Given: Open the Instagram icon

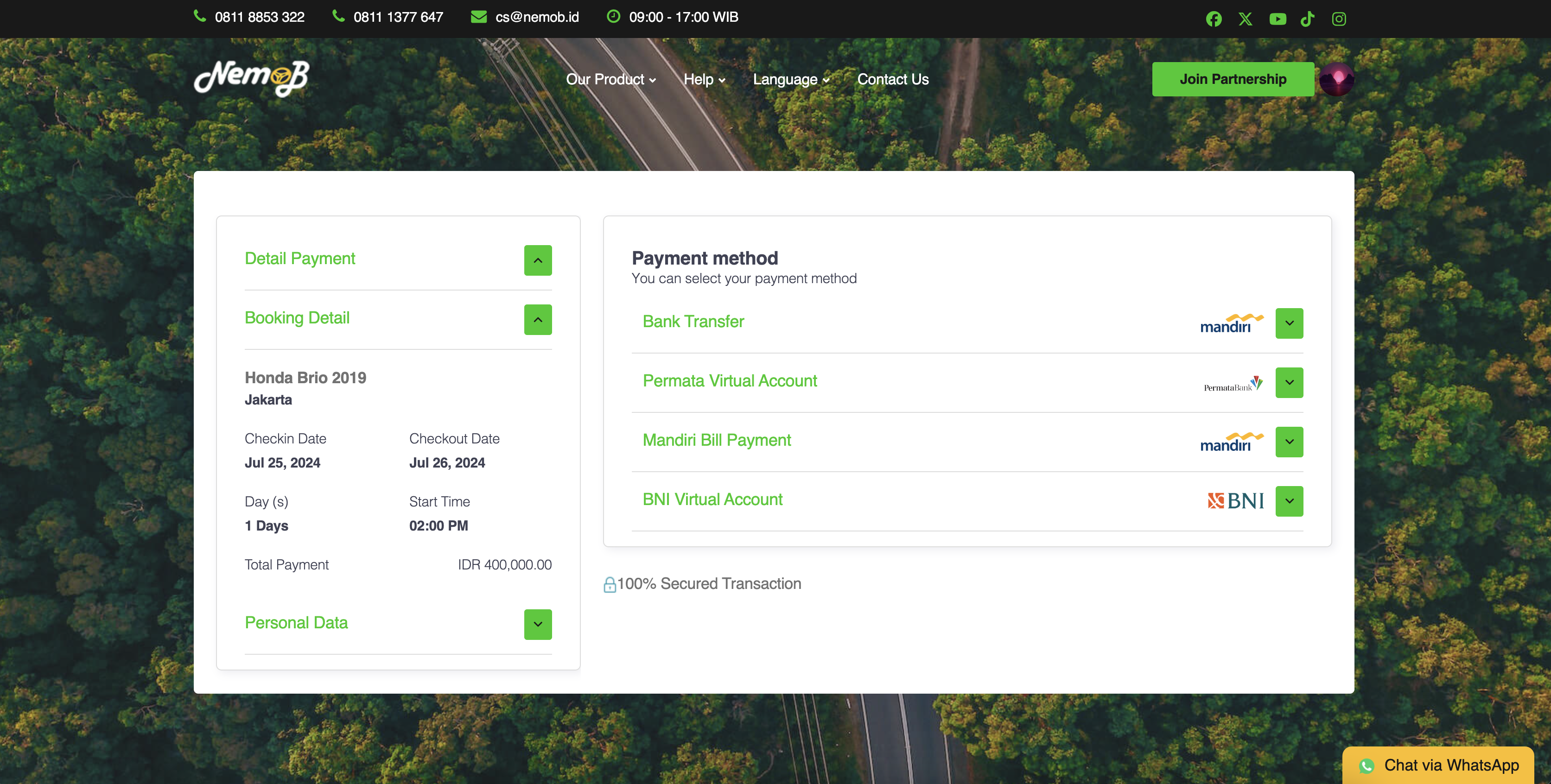Looking at the screenshot, I should 1338,19.
